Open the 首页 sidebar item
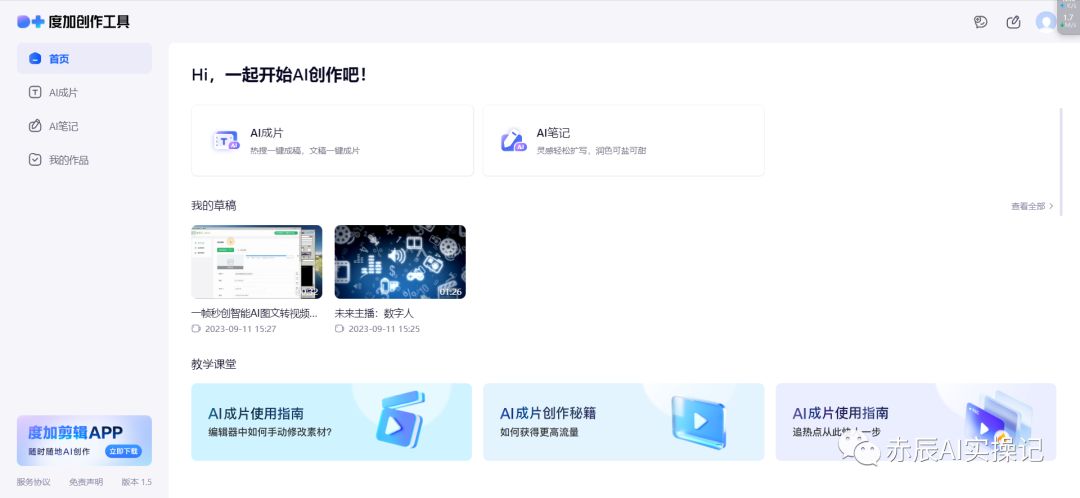1080x498 pixels. [84, 59]
